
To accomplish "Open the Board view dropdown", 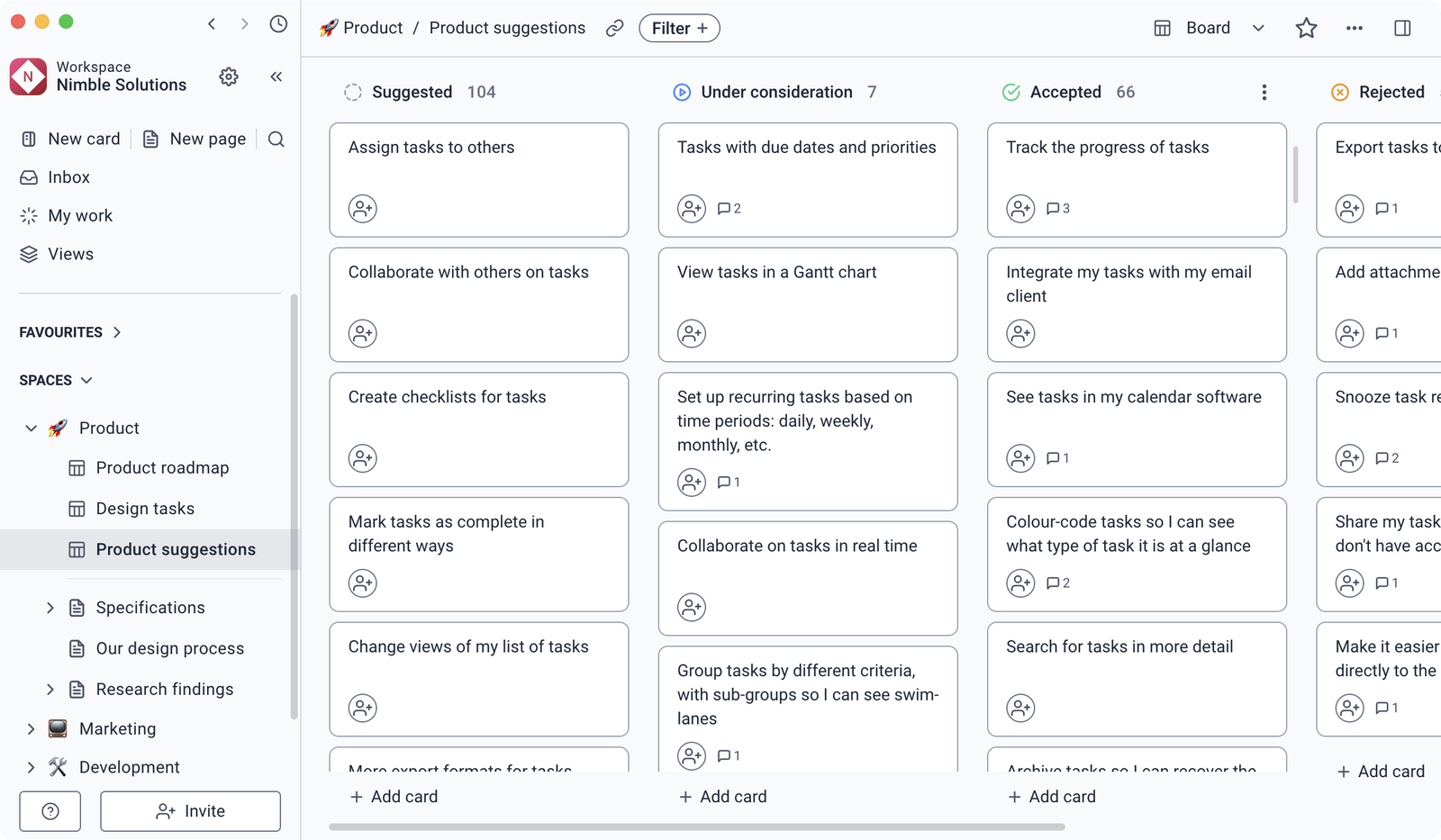I will 1258,28.
